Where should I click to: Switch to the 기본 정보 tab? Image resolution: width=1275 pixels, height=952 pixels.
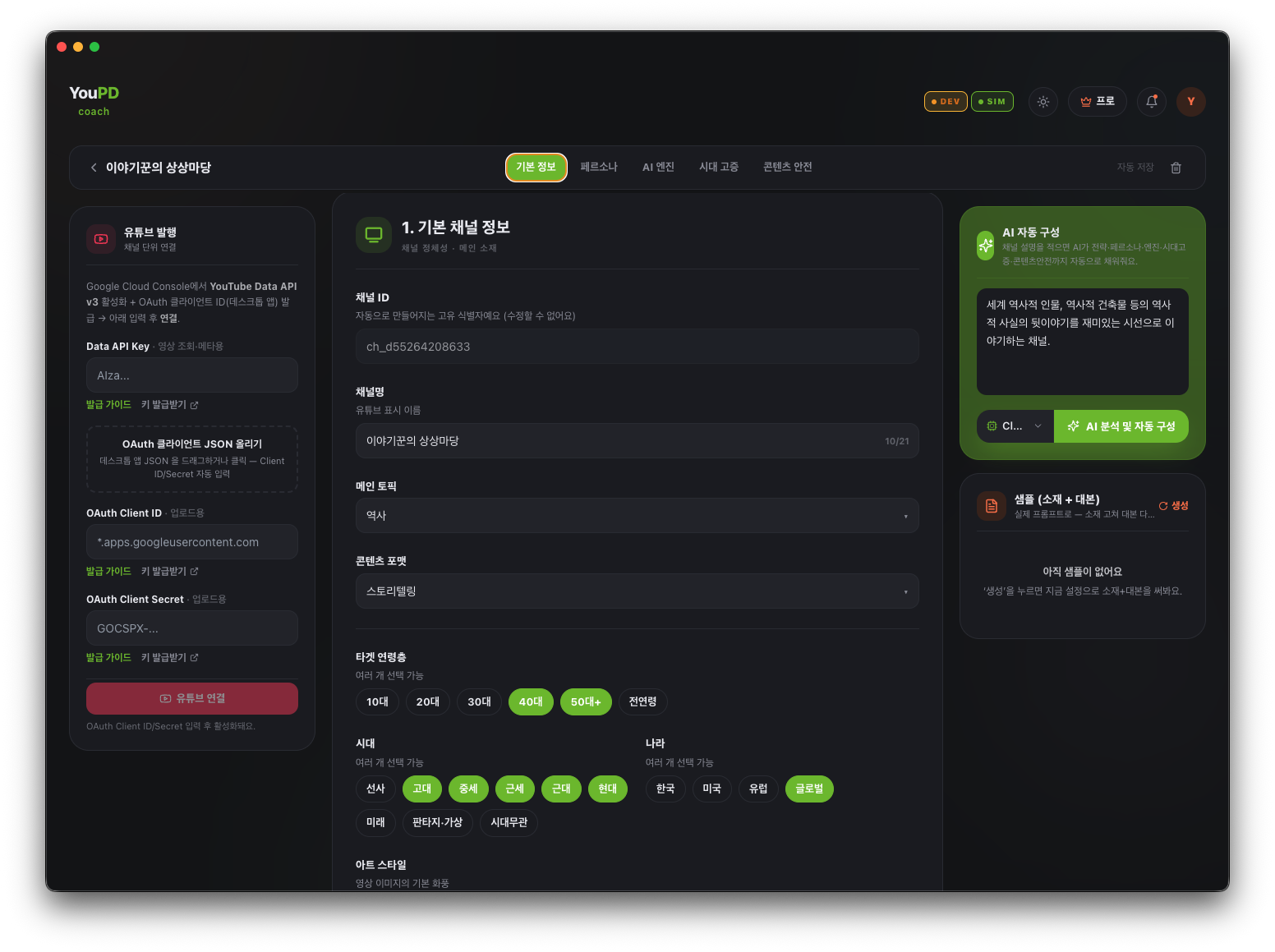click(536, 168)
